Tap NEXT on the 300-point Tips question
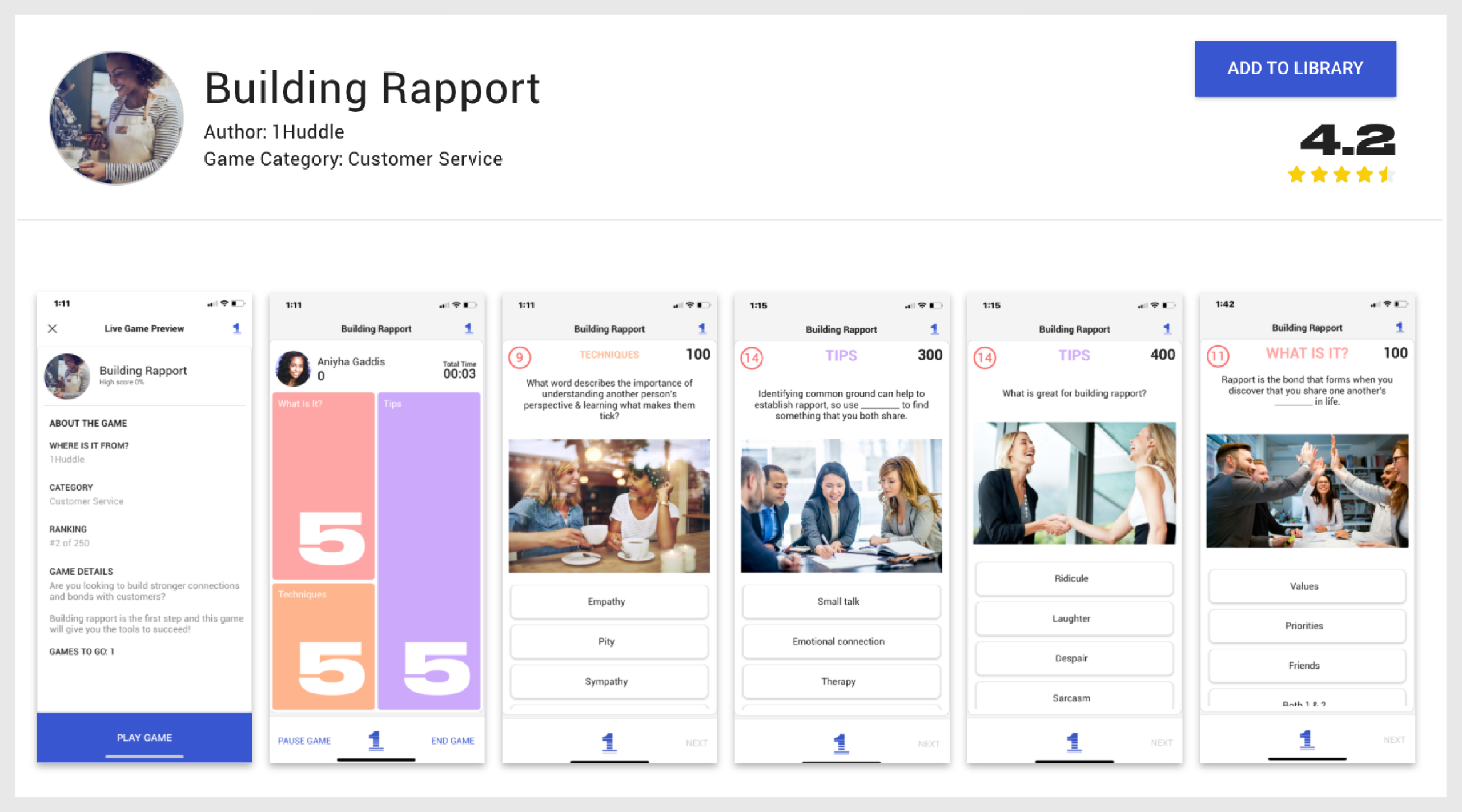 [x=929, y=743]
